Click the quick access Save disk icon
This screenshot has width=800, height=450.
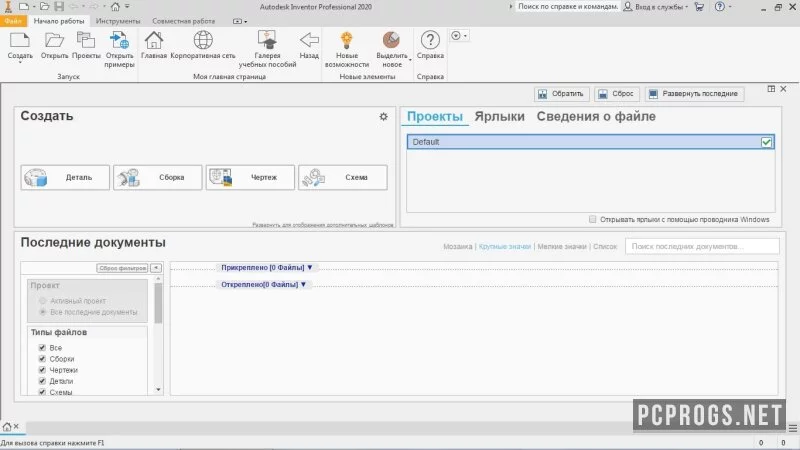point(59,7)
